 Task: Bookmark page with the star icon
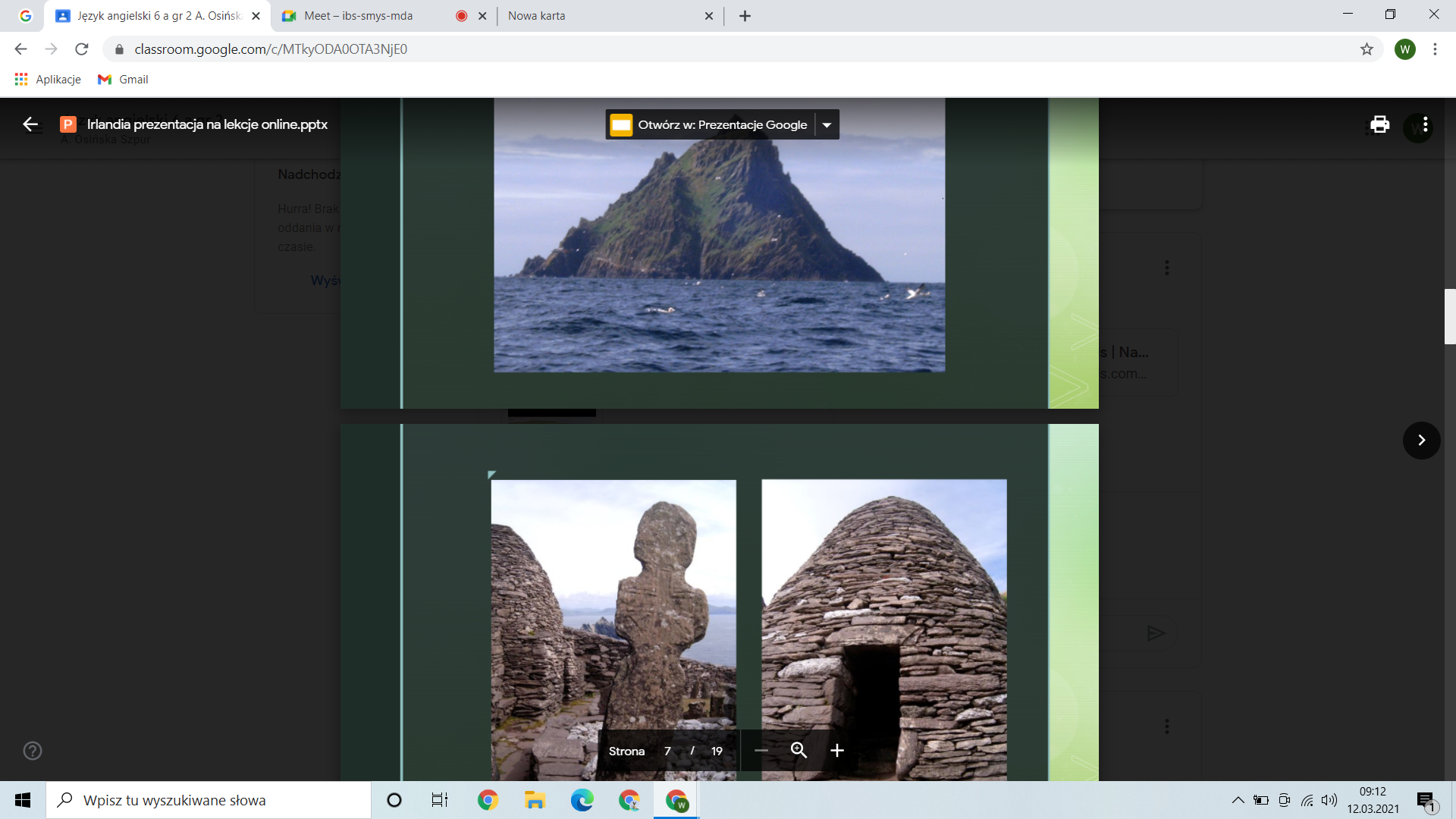1367,49
